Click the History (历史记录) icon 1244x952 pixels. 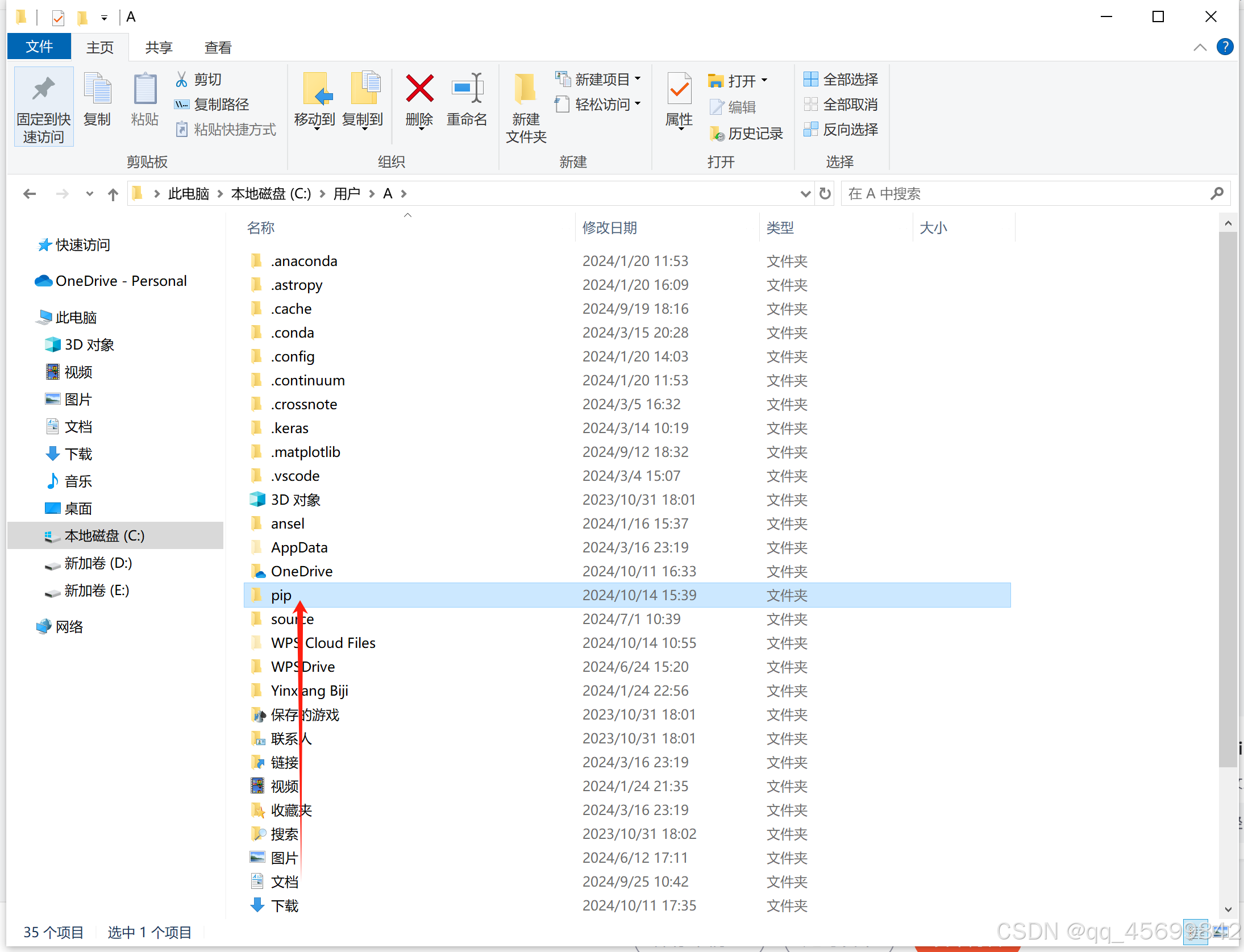(x=717, y=134)
